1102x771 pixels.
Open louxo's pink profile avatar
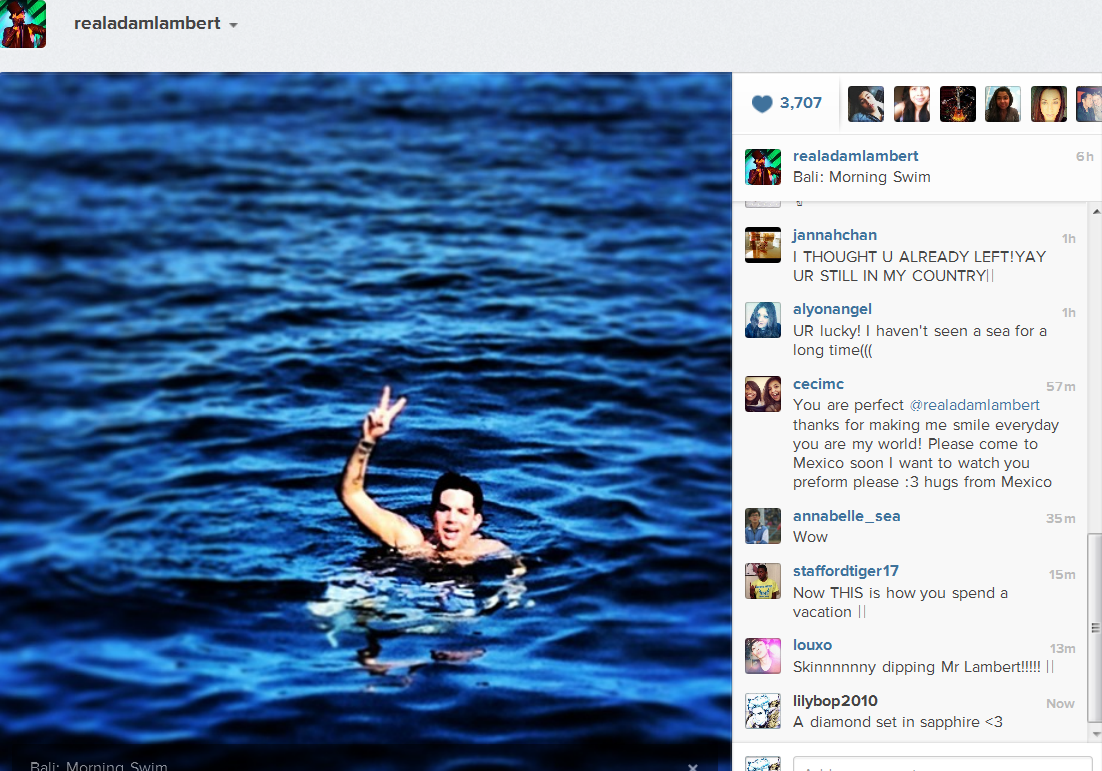763,656
